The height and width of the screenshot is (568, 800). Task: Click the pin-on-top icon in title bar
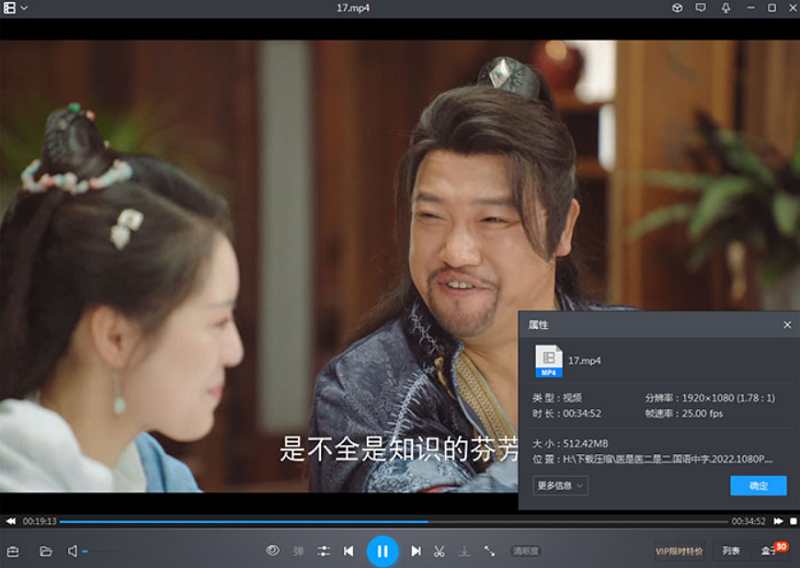coord(724,8)
